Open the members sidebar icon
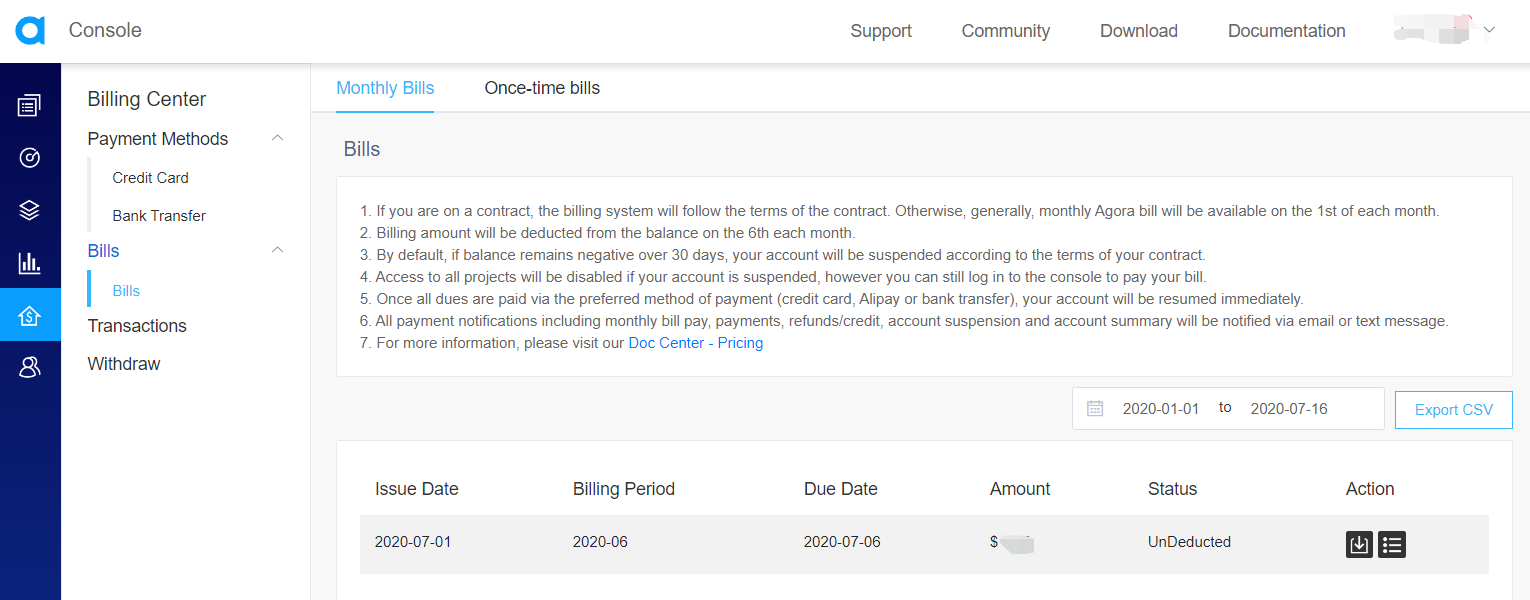 [30, 368]
